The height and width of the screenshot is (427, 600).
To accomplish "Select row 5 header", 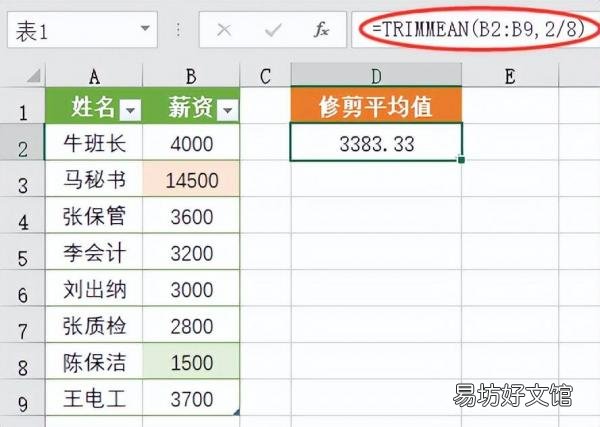I will (23, 251).
